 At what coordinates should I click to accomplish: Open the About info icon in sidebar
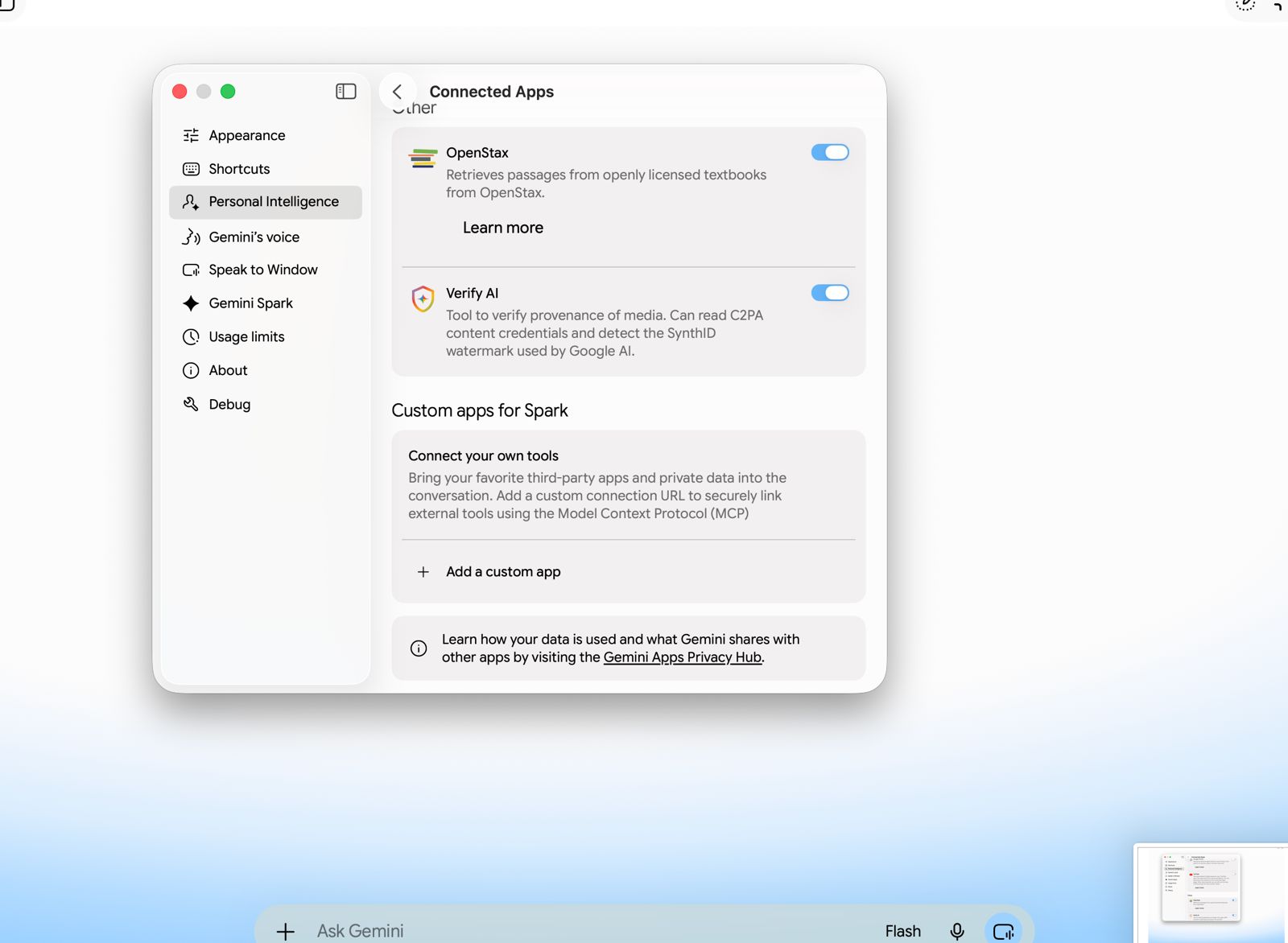191,371
